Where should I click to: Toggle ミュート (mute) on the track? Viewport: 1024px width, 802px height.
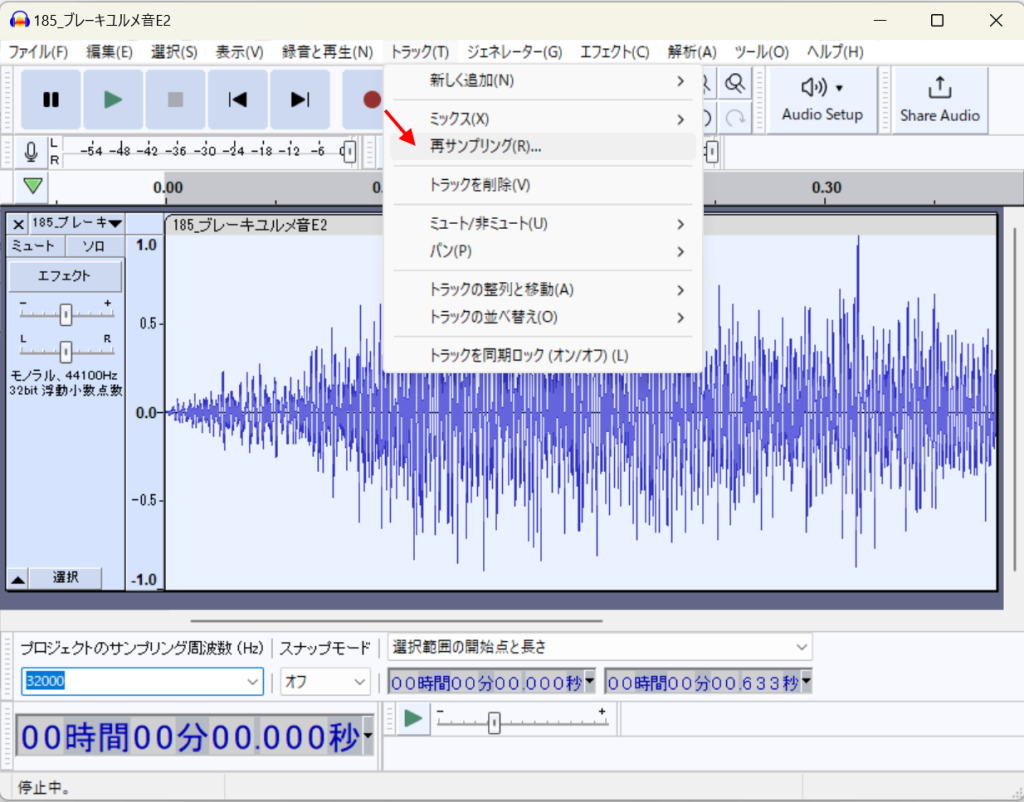36,246
